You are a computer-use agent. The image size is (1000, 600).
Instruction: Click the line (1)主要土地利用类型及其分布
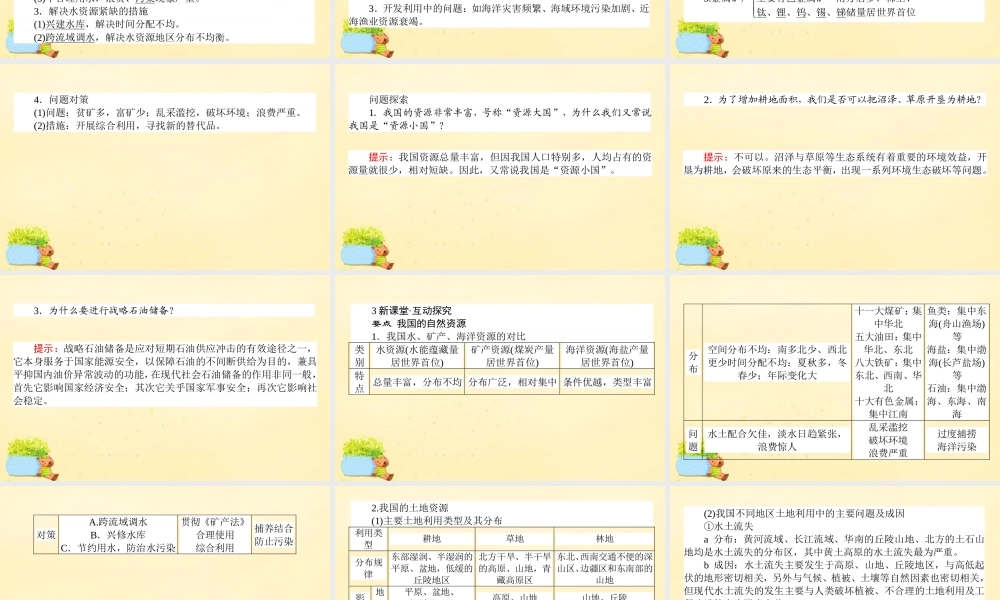click(x=437, y=521)
